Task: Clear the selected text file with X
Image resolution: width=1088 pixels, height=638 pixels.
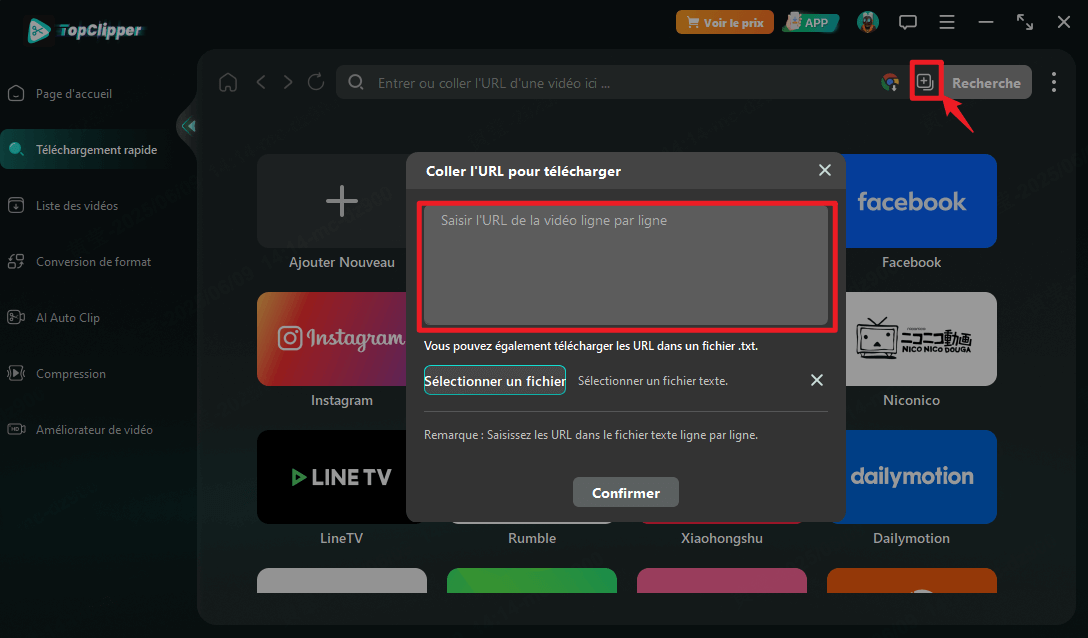Action: [817, 380]
